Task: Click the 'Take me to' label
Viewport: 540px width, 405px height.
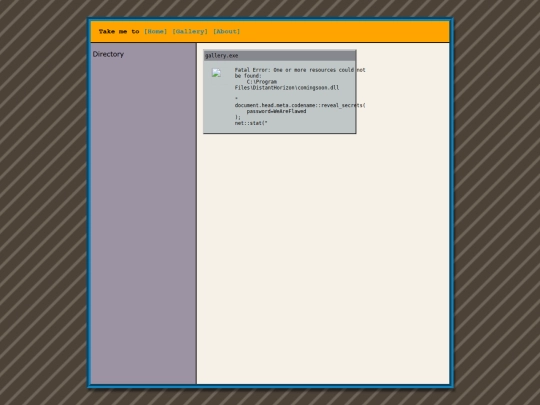Action: click(x=119, y=31)
